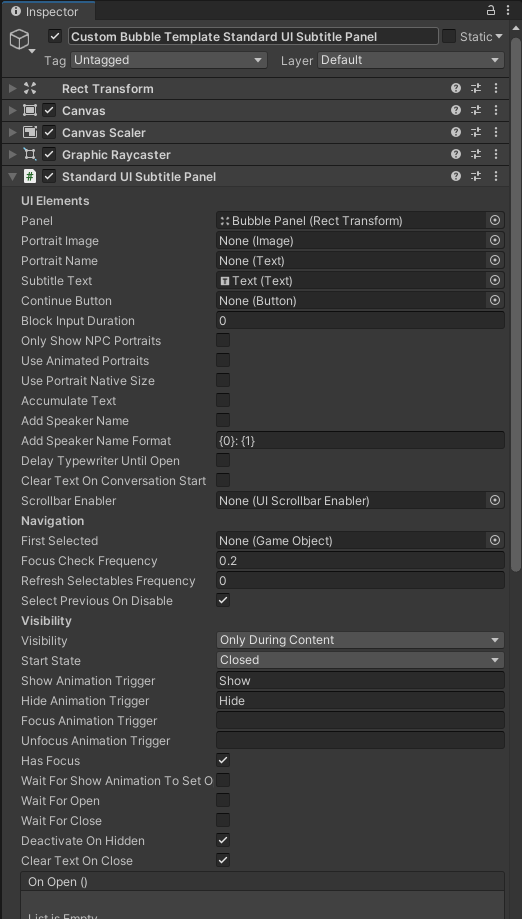Click the GameObject cube icon selector
This screenshot has height=919, width=522.
click(x=22, y=40)
